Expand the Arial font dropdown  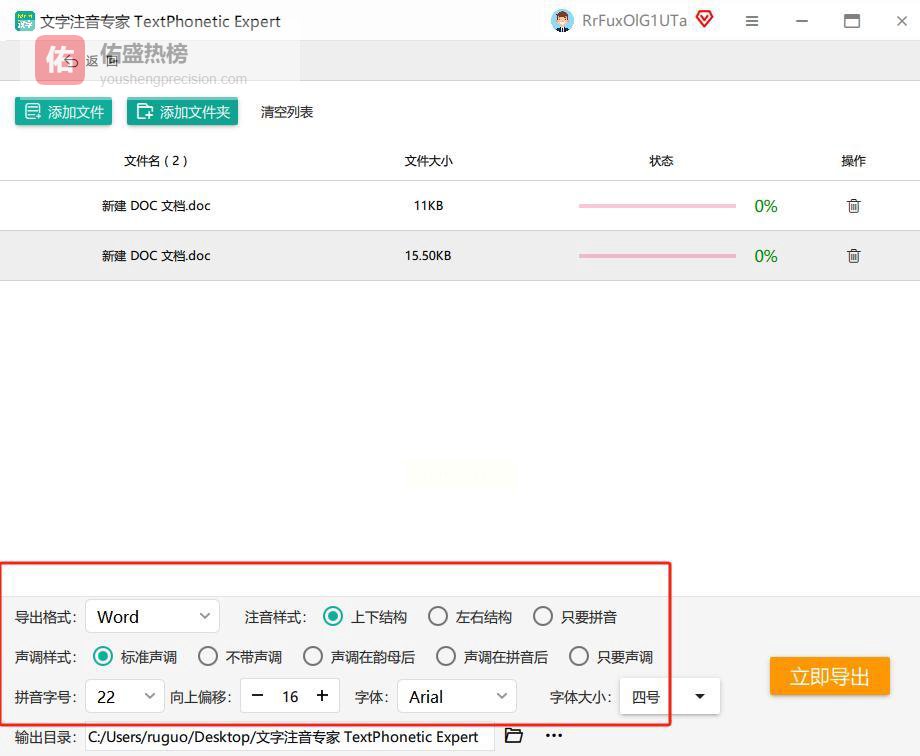(457, 697)
